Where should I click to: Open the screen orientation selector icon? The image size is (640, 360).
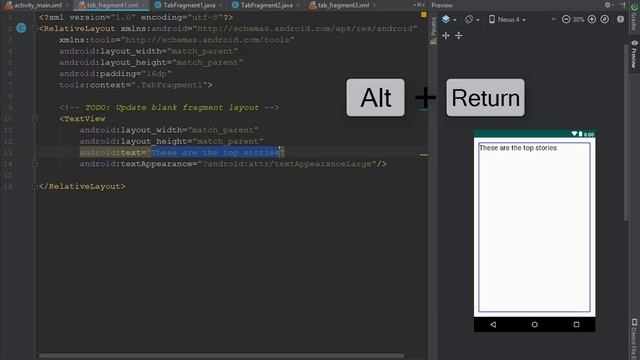[x=469, y=19]
